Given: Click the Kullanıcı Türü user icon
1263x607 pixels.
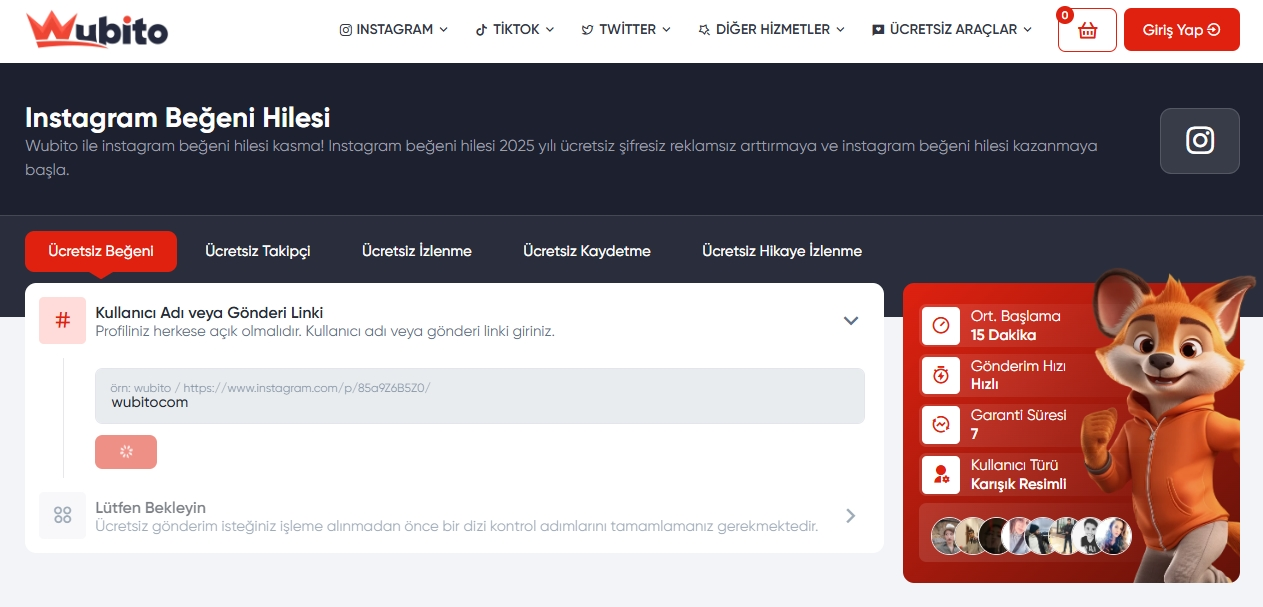Looking at the screenshot, I should [941, 474].
